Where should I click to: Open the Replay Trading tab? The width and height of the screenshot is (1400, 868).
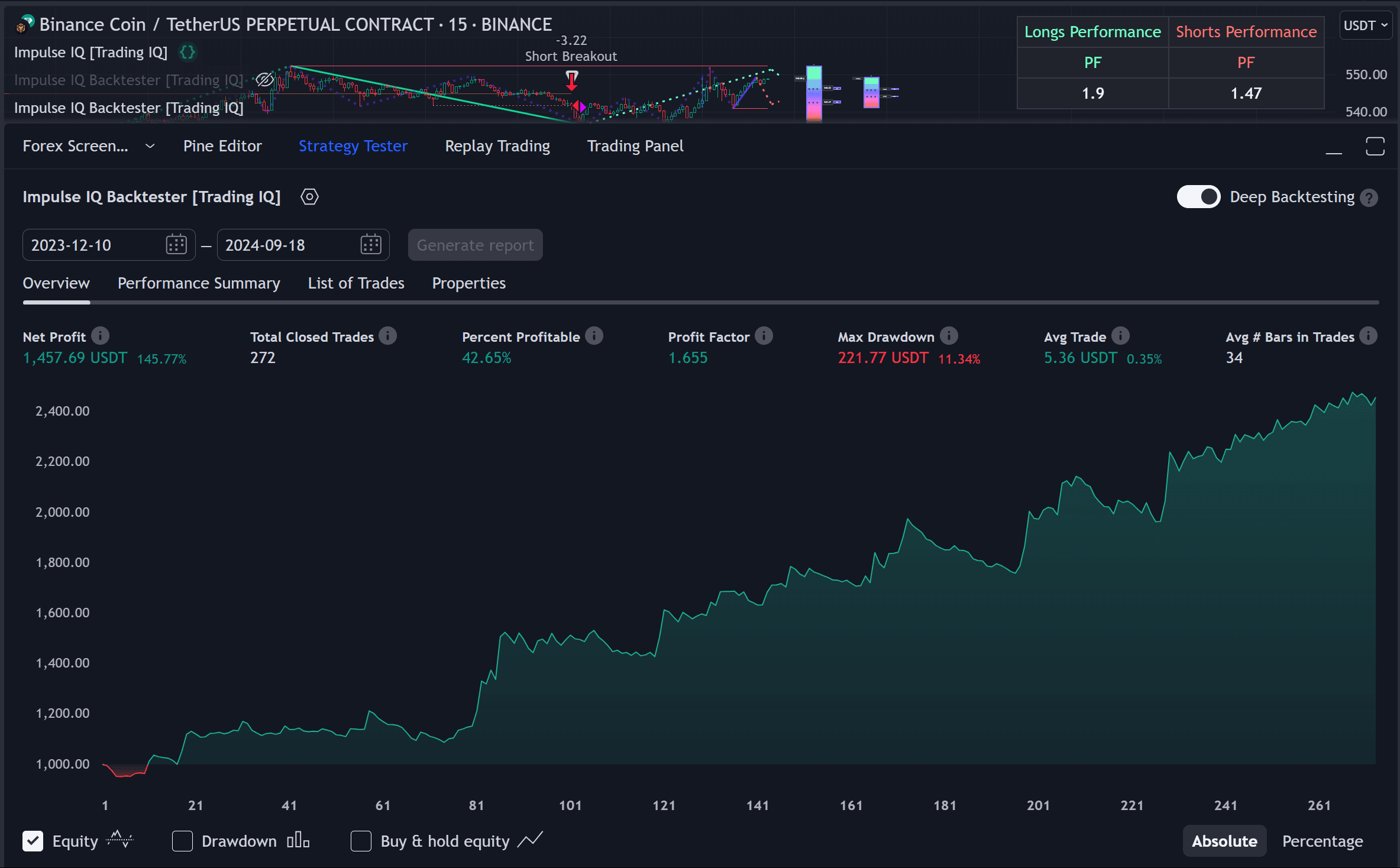[497, 146]
